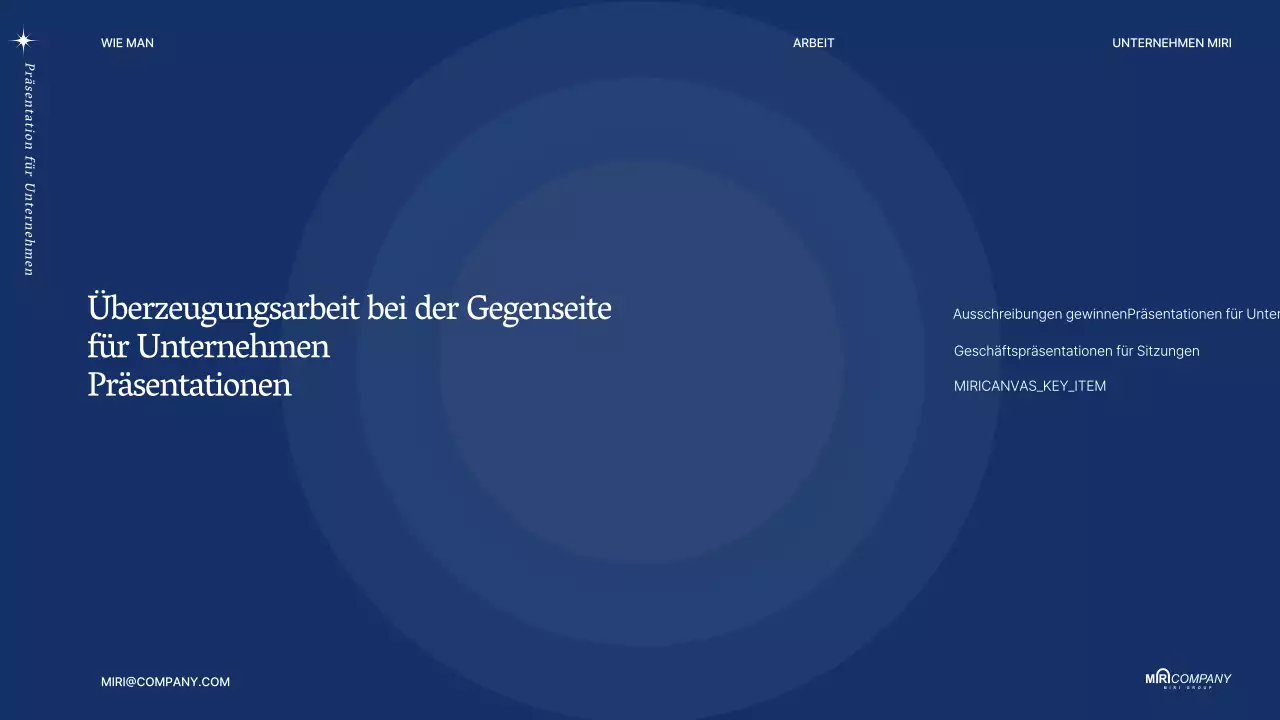
Task: Click 'Präsentationen für Unternehmen' link text
Action: (x=1200, y=314)
